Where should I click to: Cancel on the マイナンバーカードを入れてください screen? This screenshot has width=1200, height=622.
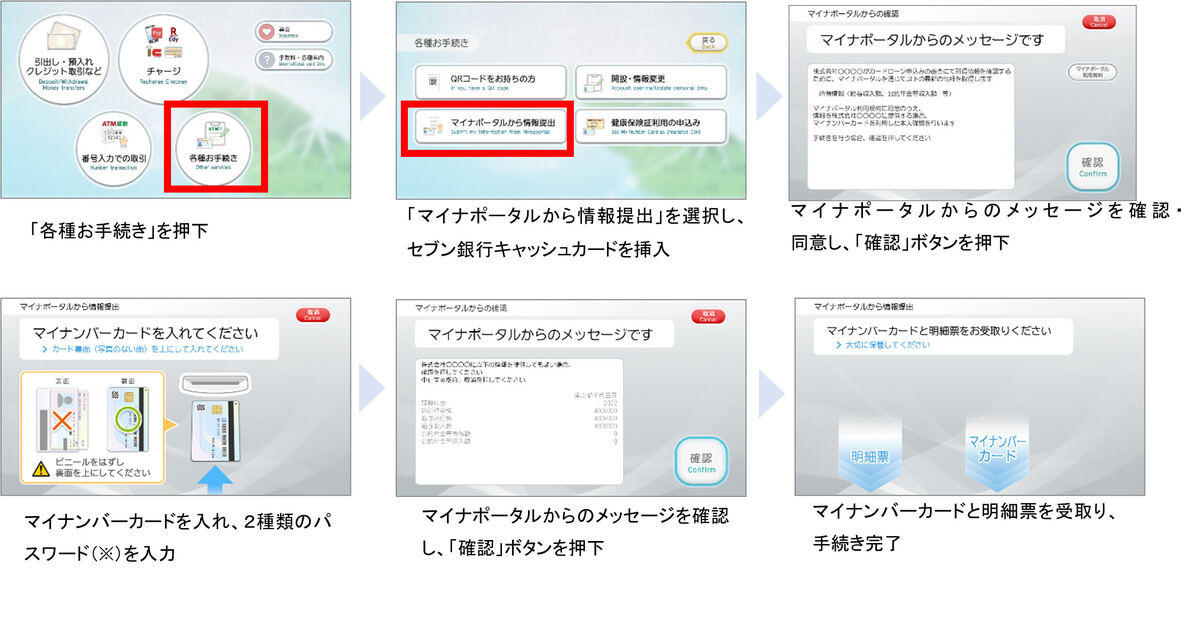pyautogui.click(x=312, y=315)
